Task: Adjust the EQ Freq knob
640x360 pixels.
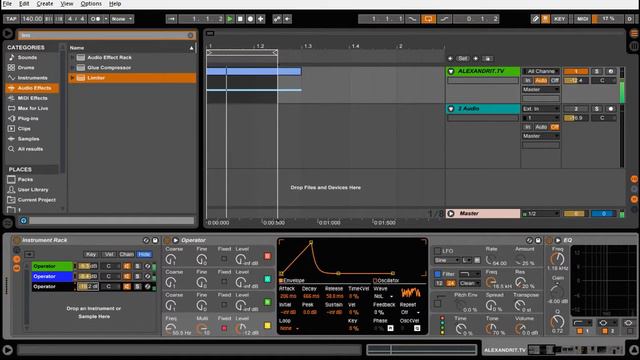Action: click(x=558, y=259)
